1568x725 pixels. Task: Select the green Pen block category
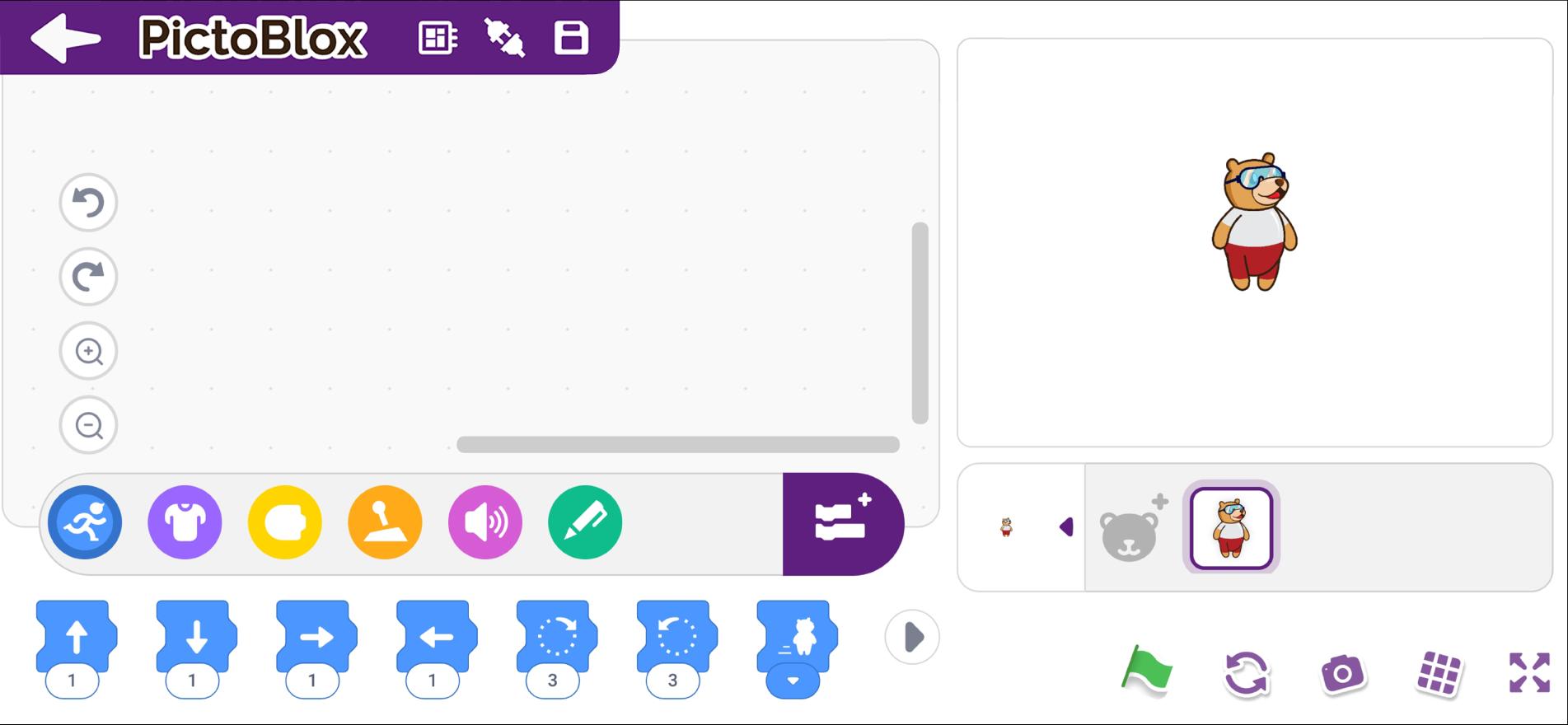click(x=585, y=522)
